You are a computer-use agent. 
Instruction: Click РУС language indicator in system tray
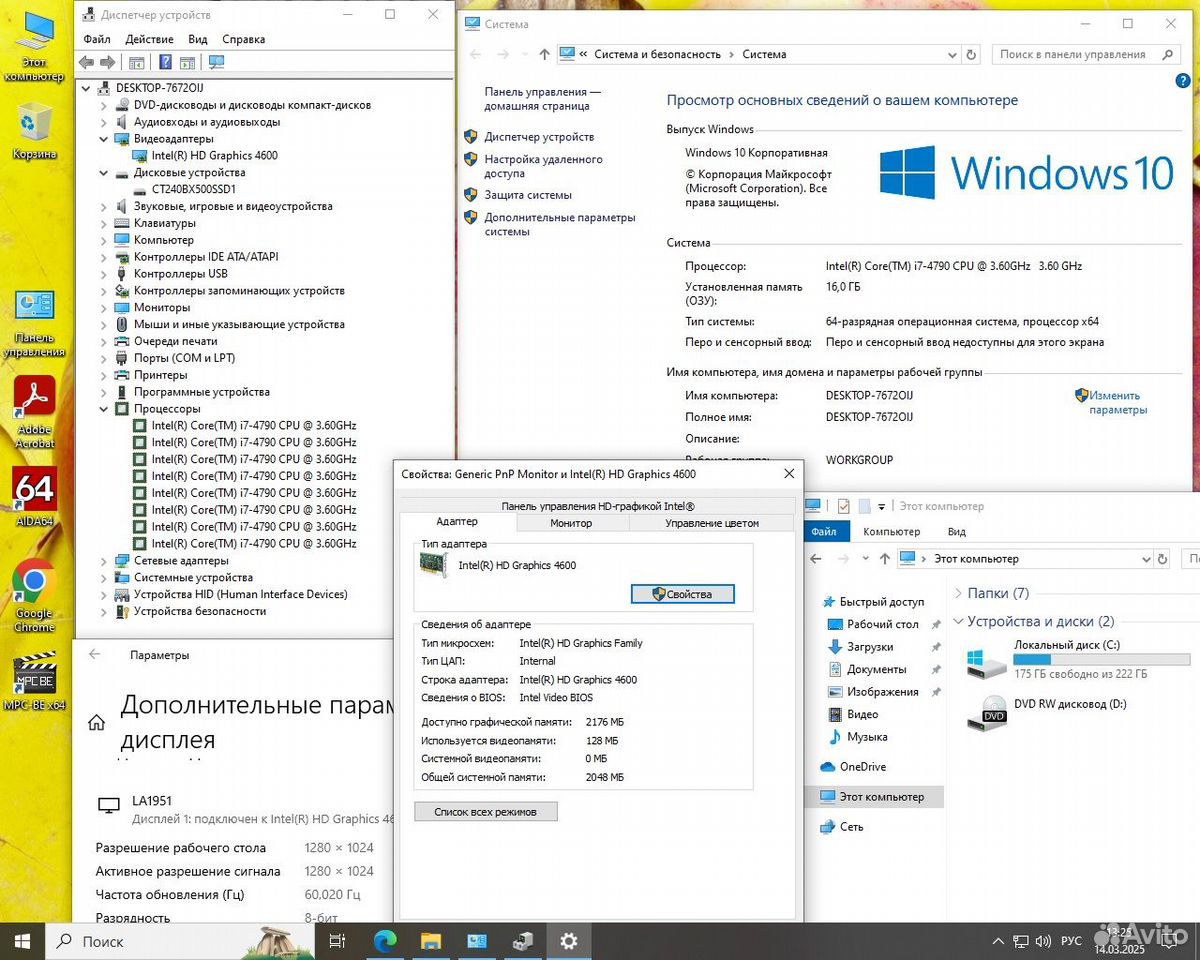1071,941
